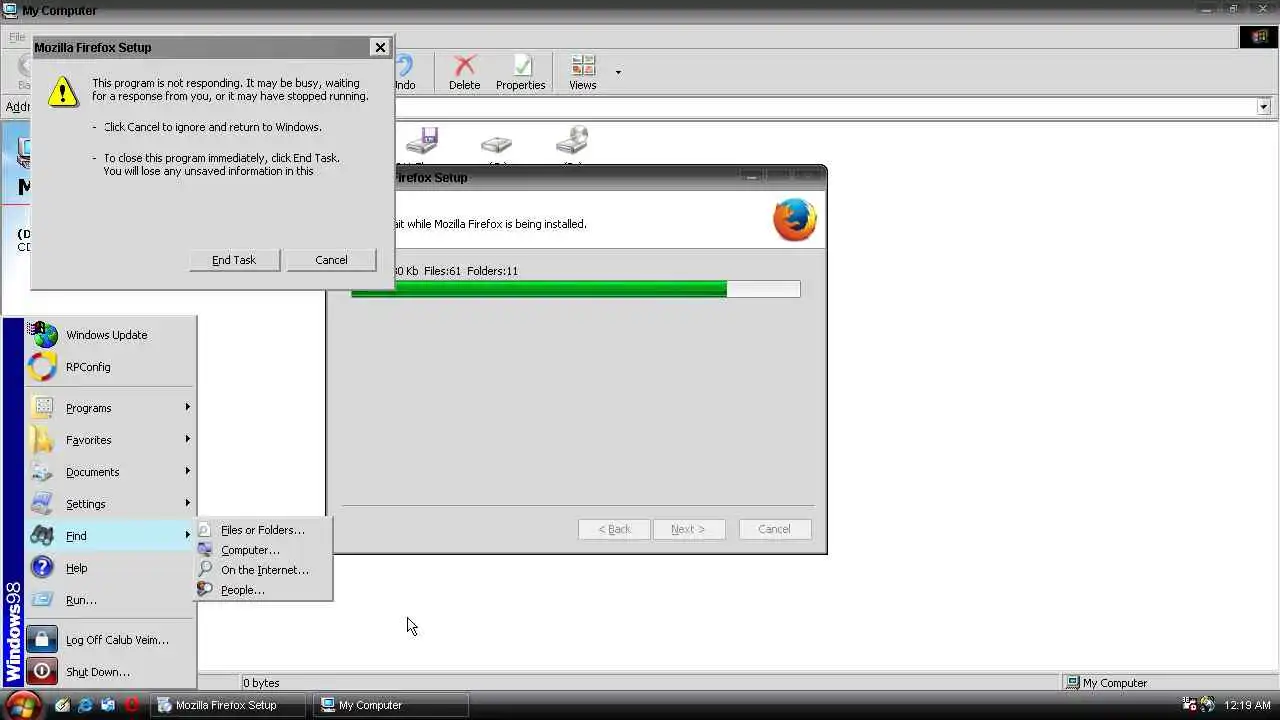Click the Help question mark icon
Screen dimensions: 1280x720
42,568
